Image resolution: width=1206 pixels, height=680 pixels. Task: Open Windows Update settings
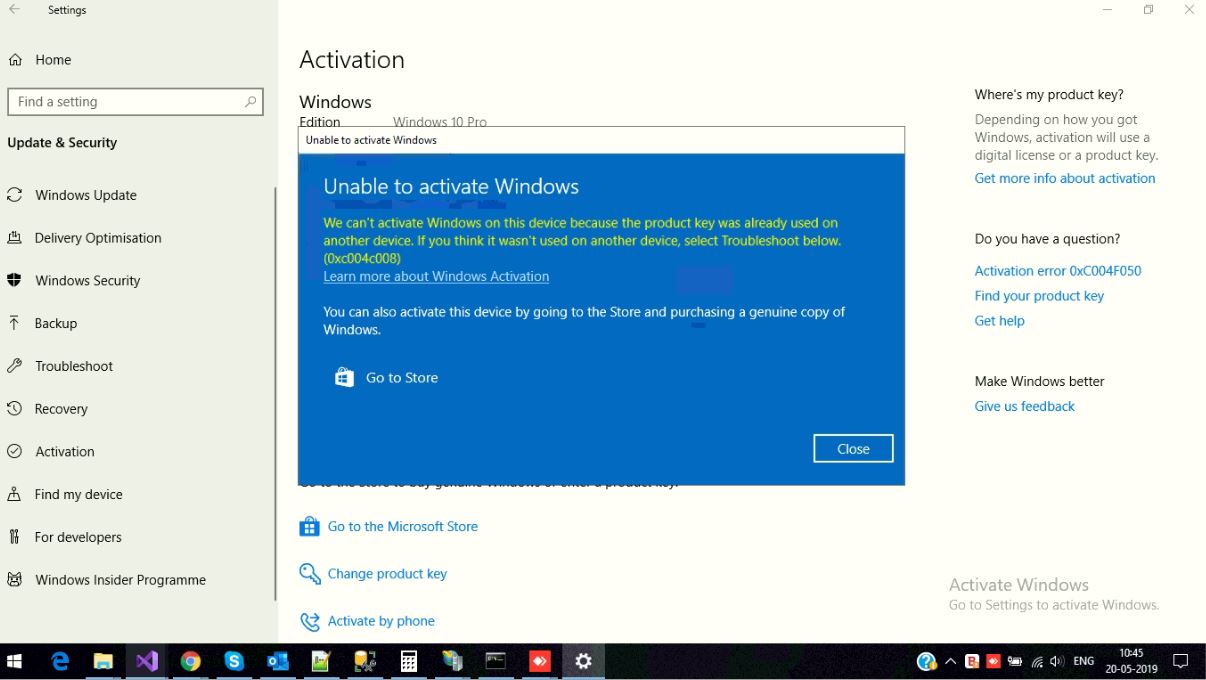click(x=86, y=195)
